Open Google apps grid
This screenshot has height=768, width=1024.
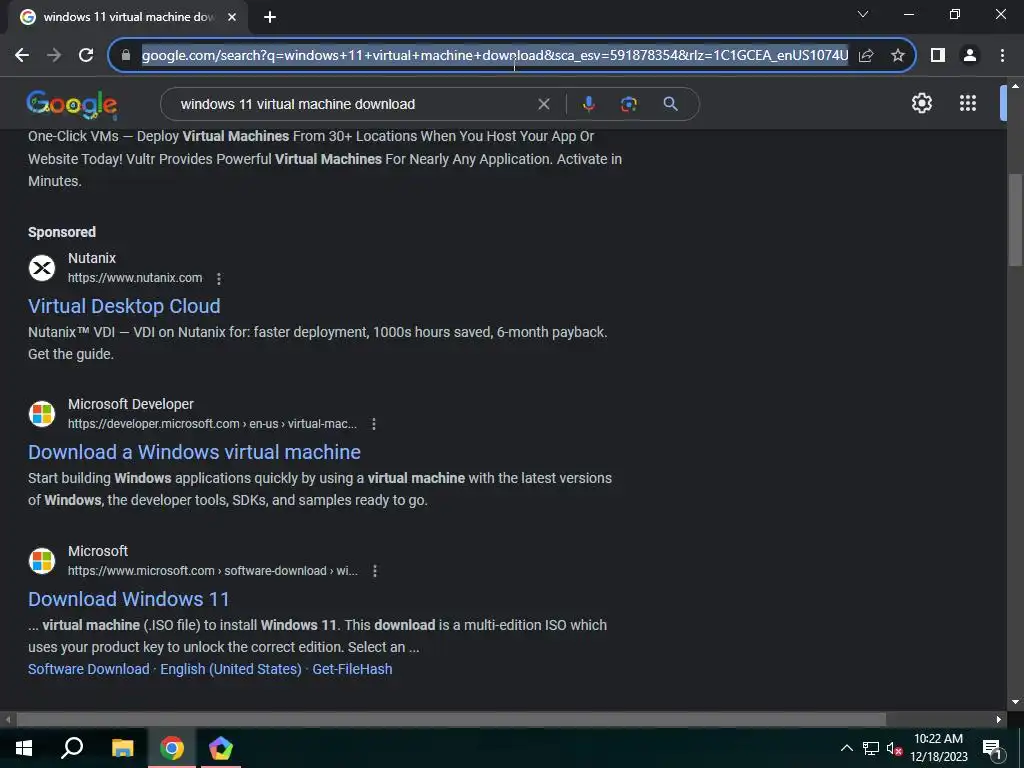pos(968,103)
